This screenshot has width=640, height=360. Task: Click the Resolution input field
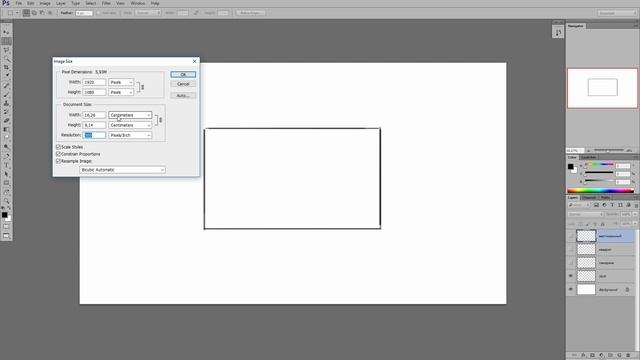click(94, 135)
